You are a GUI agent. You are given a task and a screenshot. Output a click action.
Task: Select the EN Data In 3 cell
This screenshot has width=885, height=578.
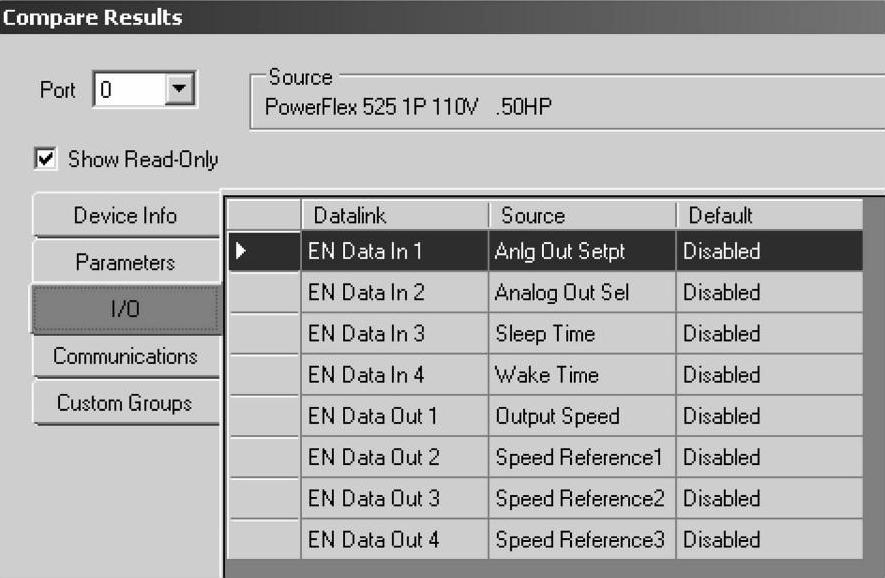click(395, 333)
